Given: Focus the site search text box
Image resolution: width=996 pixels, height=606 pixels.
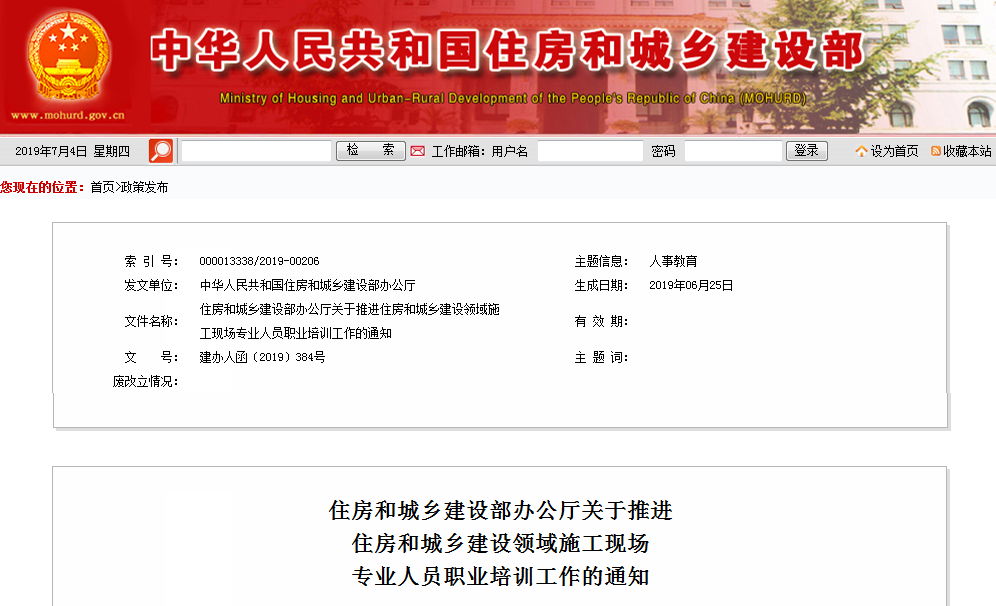Looking at the screenshot, I should [256, 151].
